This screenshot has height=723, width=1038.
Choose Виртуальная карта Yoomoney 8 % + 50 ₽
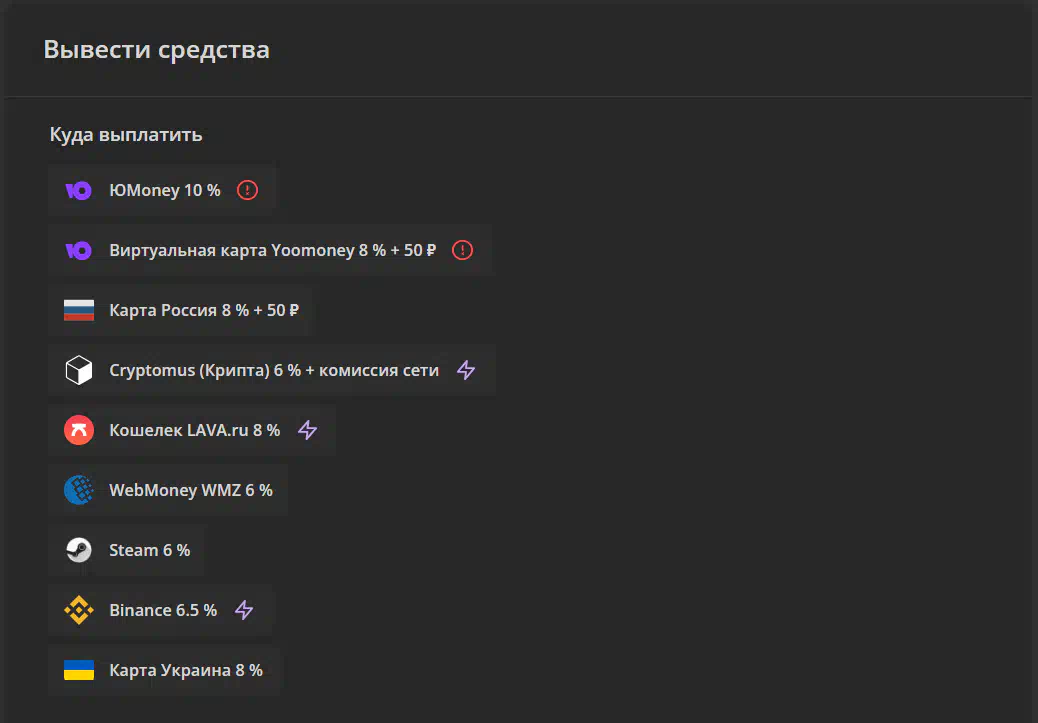271,250
